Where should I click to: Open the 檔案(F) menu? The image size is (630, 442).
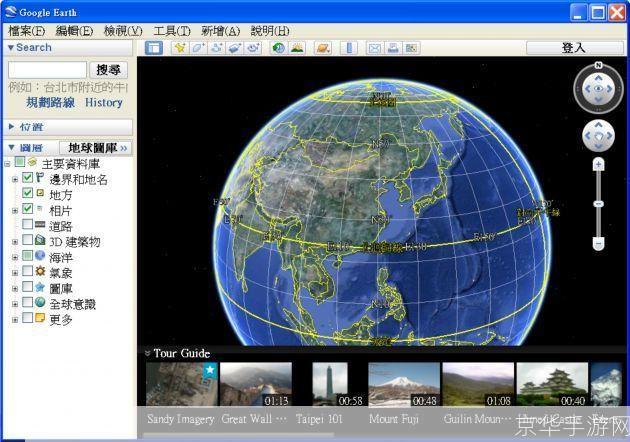[27, 31]
